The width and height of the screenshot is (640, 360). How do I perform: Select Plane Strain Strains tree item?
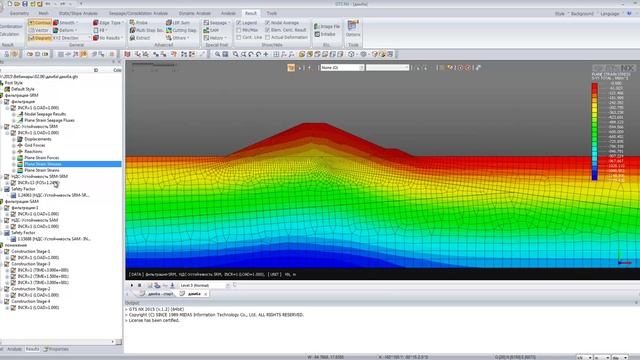(x=42, y=170)
